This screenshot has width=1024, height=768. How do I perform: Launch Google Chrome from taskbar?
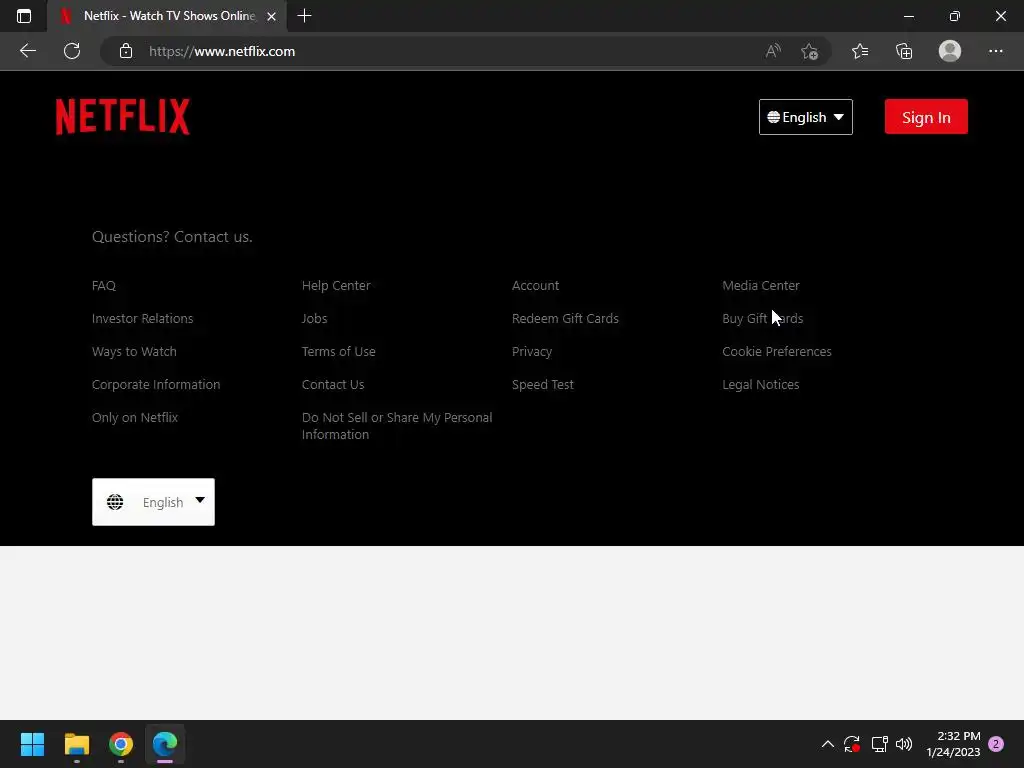[x=121, y=744]
